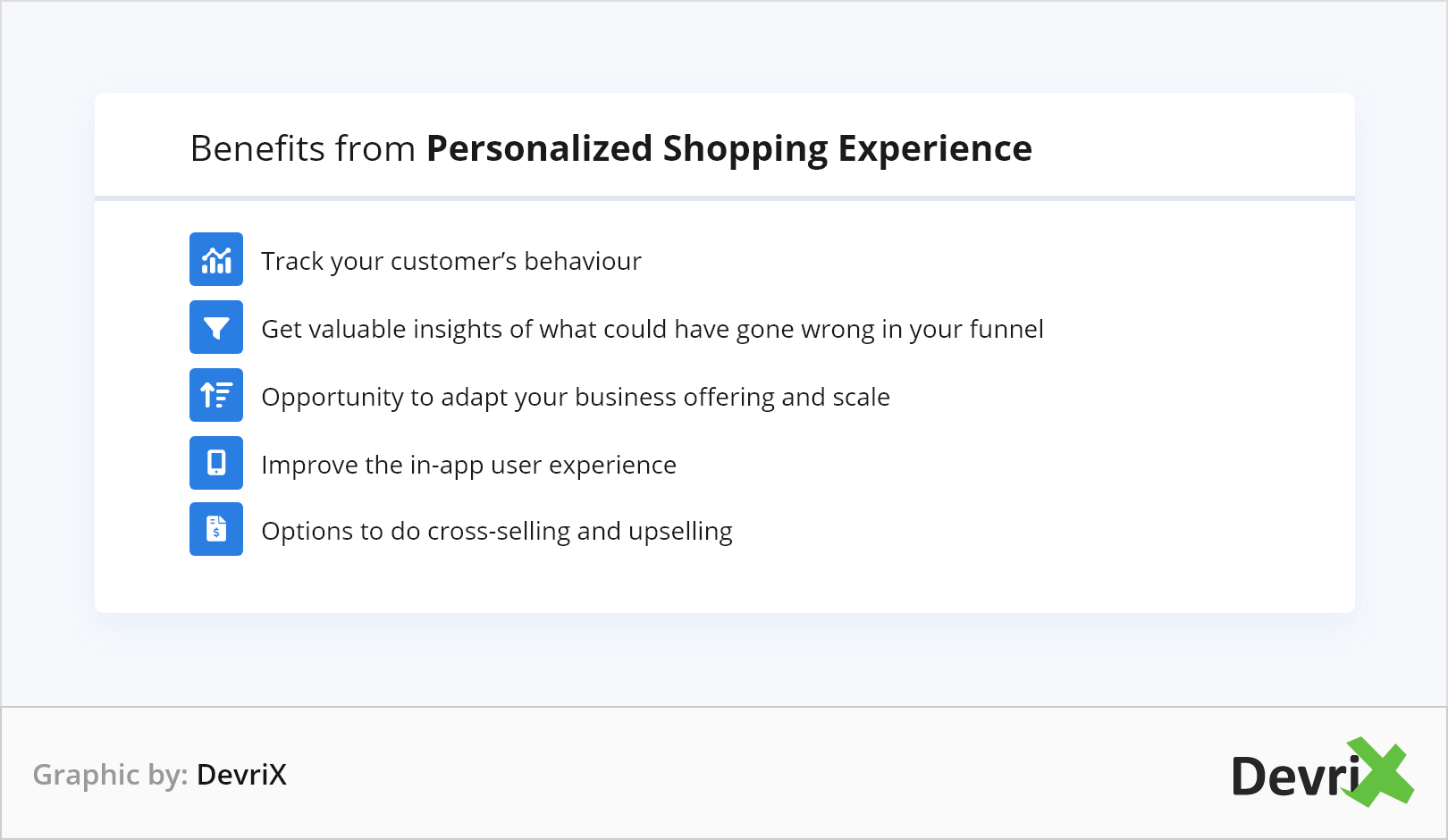The height and width of the screenshot is (840, 1448).
Task: Click the dark Devri logo wordmark
Action: tap(1294, 776)
